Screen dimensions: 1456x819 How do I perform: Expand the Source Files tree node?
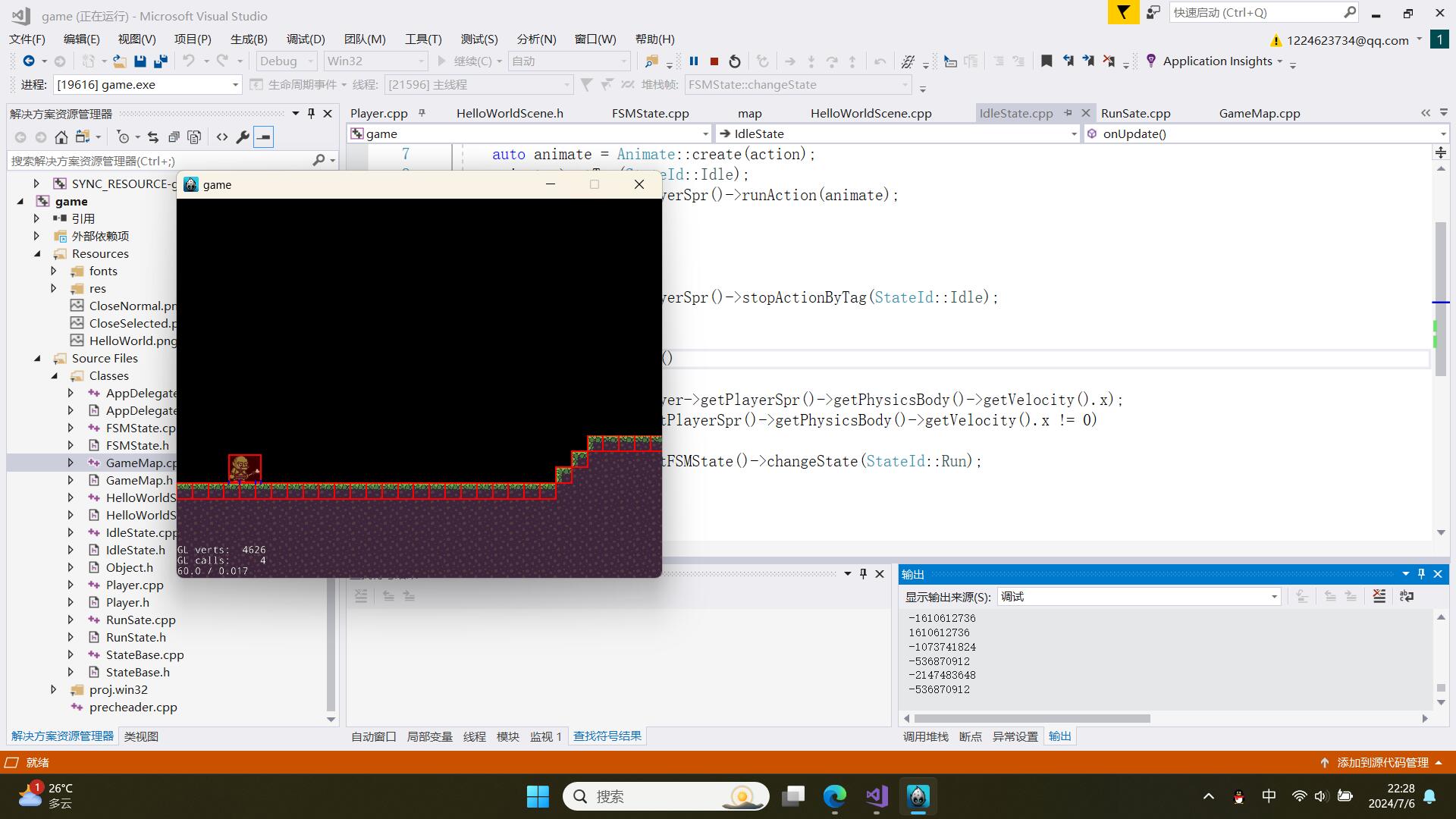35,358
